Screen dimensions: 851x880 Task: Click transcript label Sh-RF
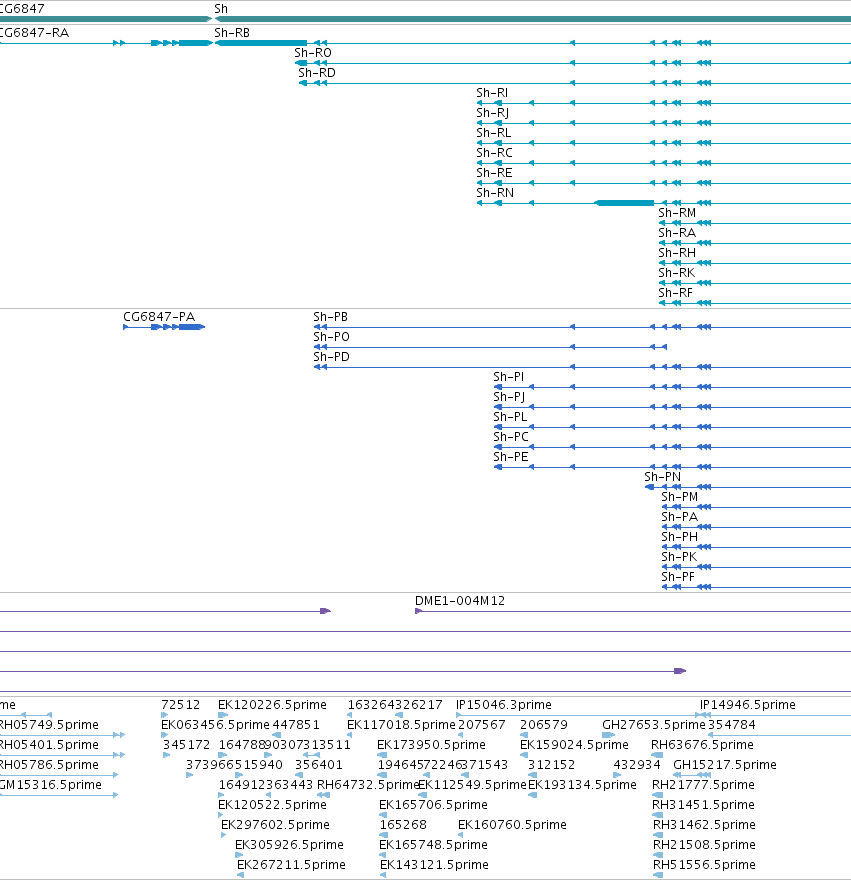[x=676, y=293]
